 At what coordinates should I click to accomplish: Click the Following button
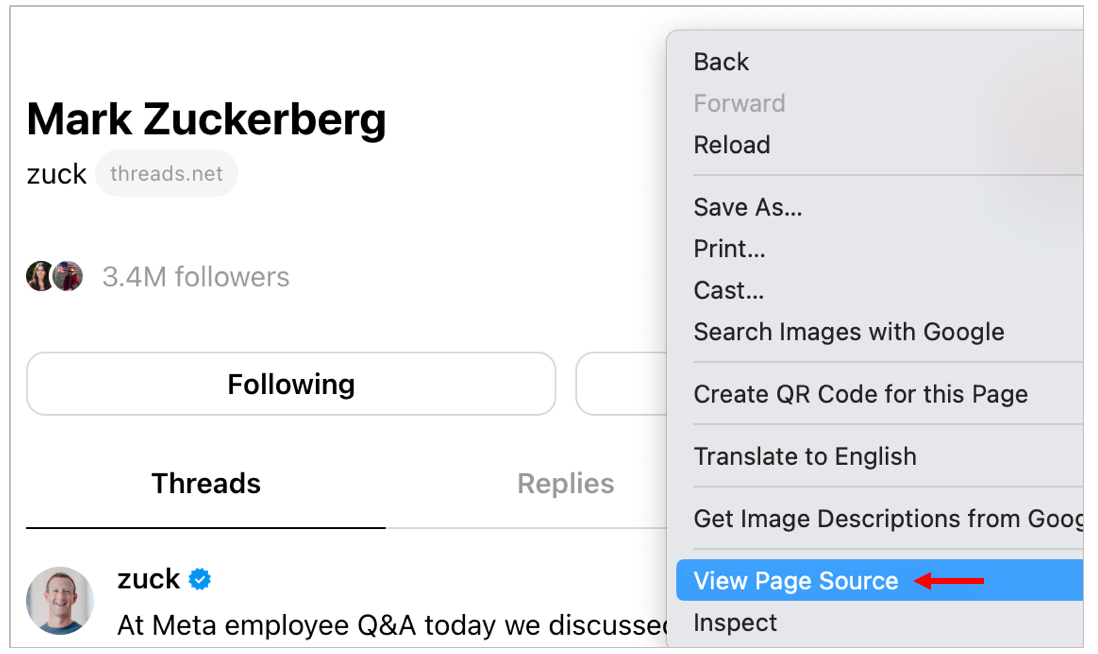tap(291, 384)
